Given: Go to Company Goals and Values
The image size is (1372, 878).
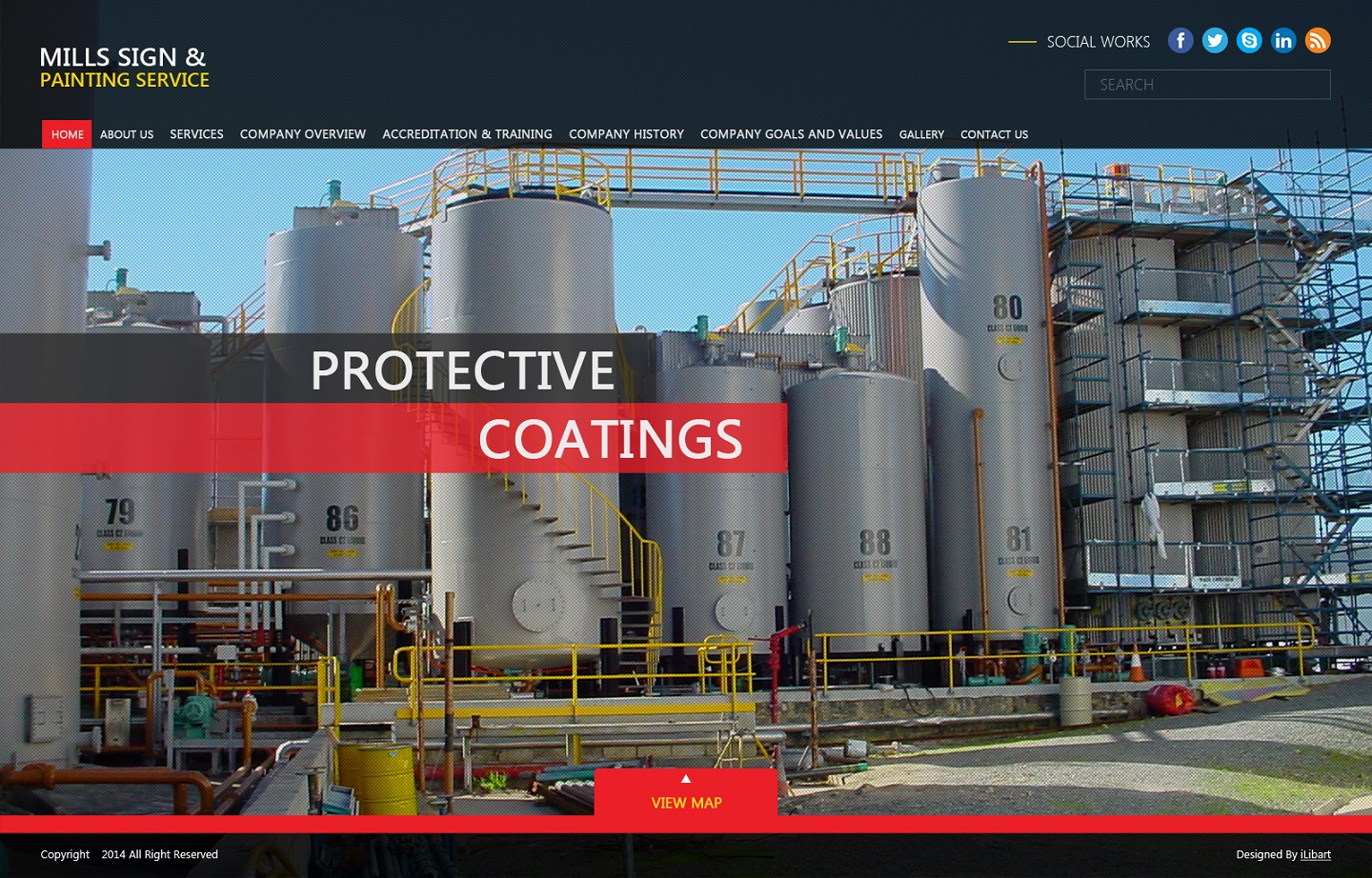Looking at the screenshot, I should pos(791,134).
